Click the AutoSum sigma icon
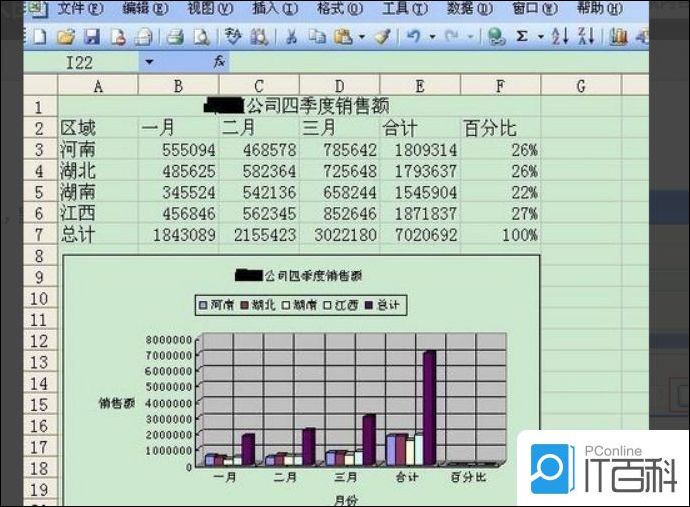This screenshot has width=690, height=507. (522, 37)
